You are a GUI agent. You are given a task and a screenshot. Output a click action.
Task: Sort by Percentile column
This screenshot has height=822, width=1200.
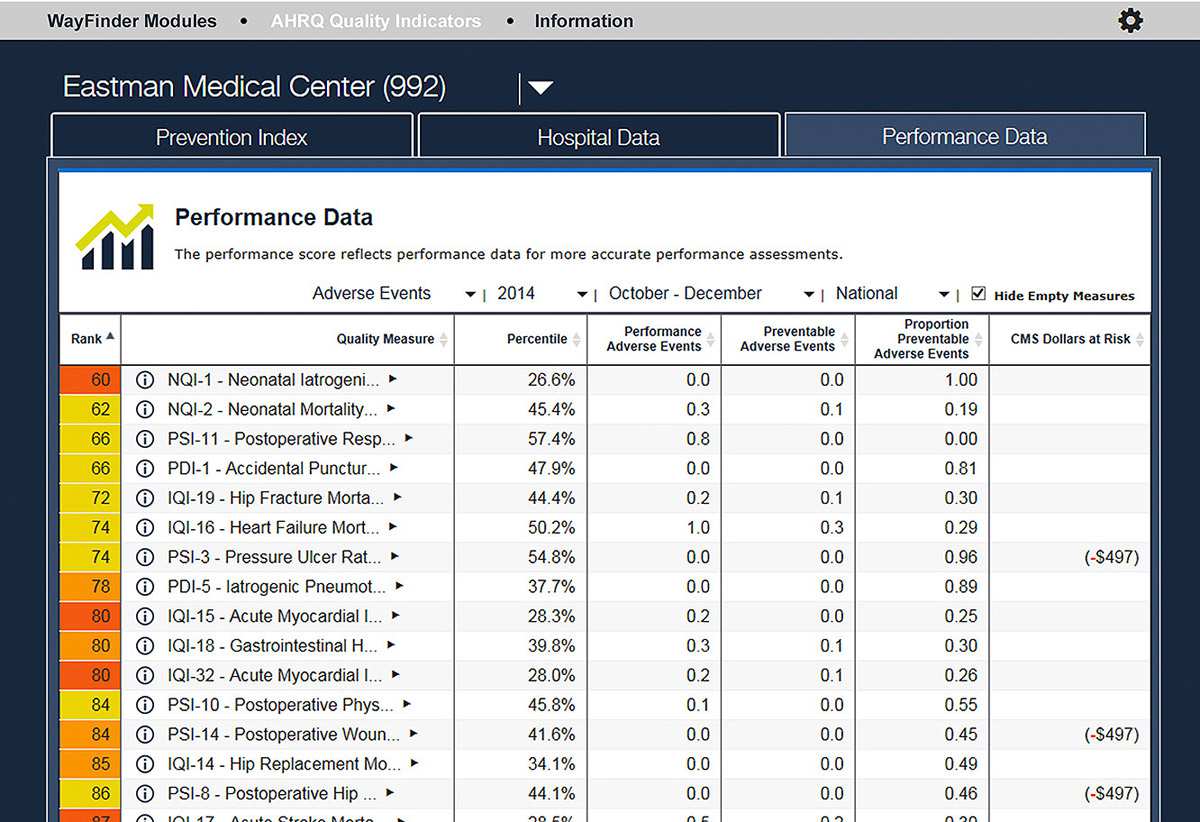point(577,340)
